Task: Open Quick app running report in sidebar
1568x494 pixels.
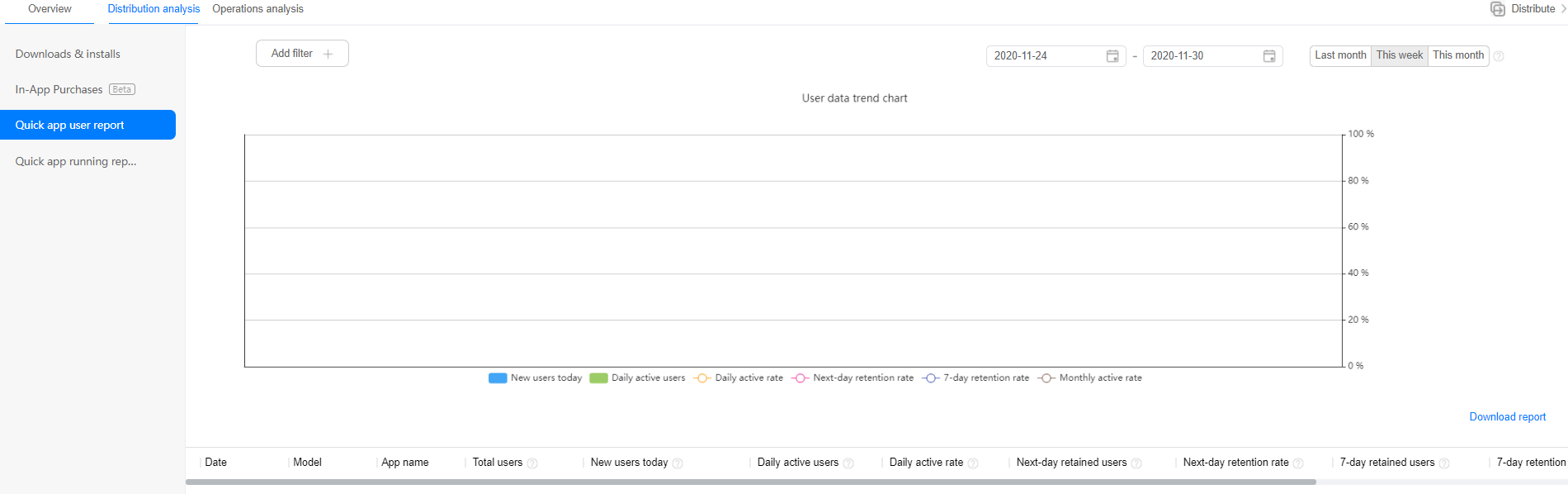Action: coord(76,162)
